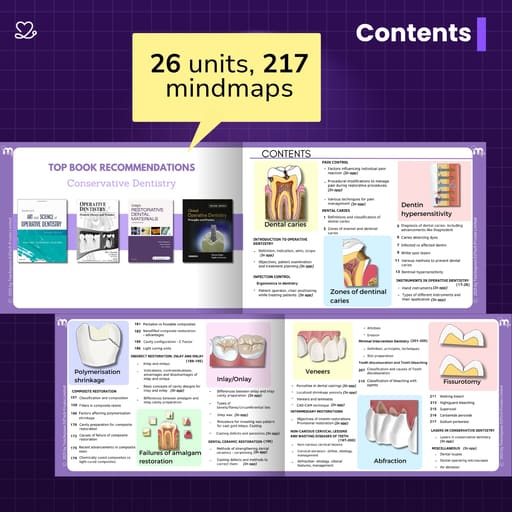Viewport: 512px width, 512px height.
Task: Click 'Sodium perborate' entry
Action: point(454,422)
